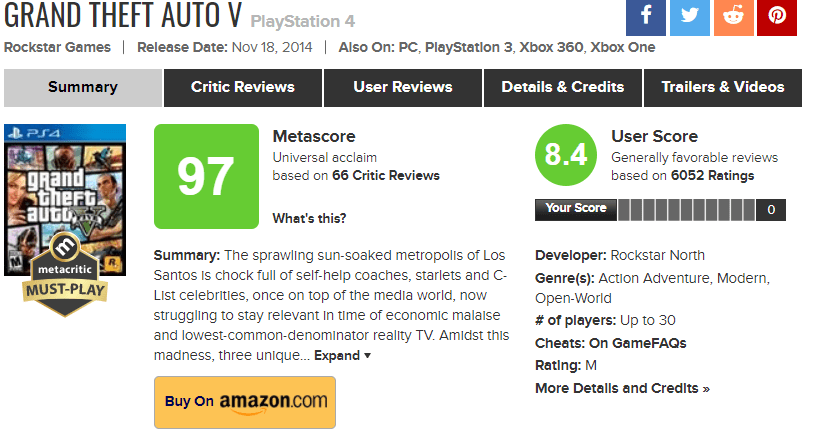The height and width of the screenshot is (430, 814).
Task: Open the Critic Reviews tab
Action: click(x=242, y=87)
